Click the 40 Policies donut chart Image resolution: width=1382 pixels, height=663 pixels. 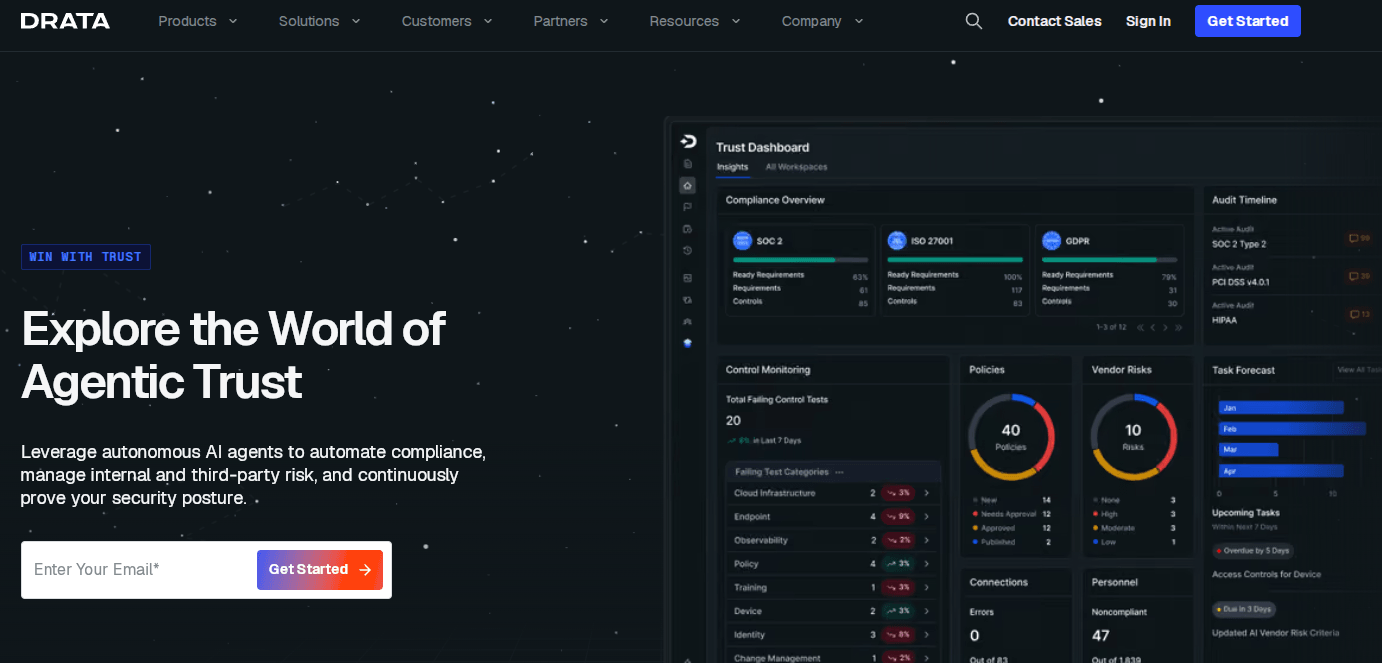1011,437
